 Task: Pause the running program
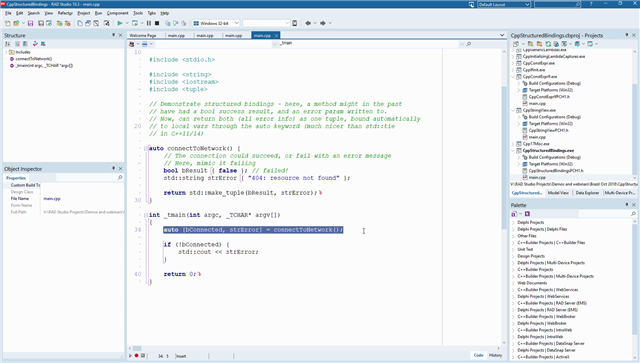point(149,23)
